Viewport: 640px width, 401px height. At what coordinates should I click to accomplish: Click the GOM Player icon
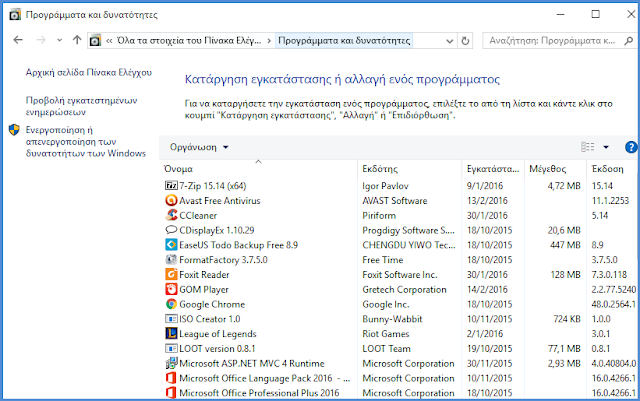[171, 289]
